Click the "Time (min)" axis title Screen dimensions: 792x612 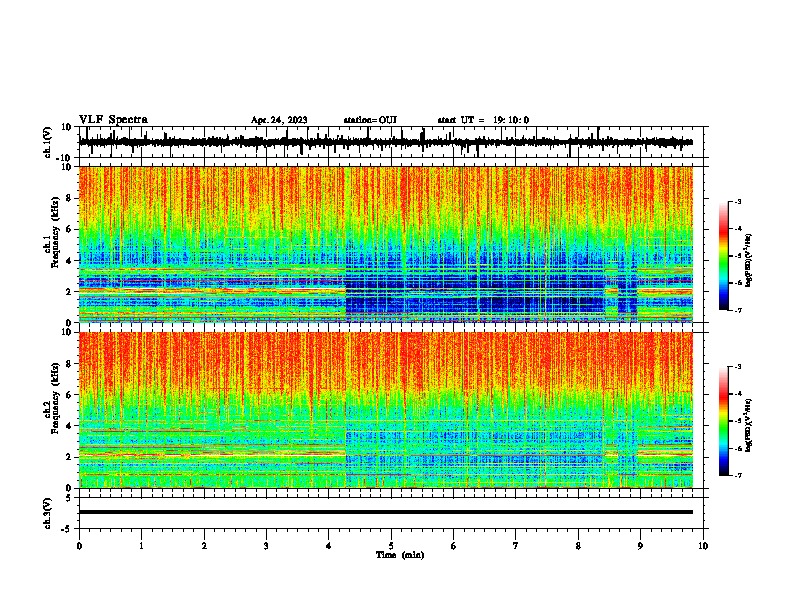click(400, 555)
